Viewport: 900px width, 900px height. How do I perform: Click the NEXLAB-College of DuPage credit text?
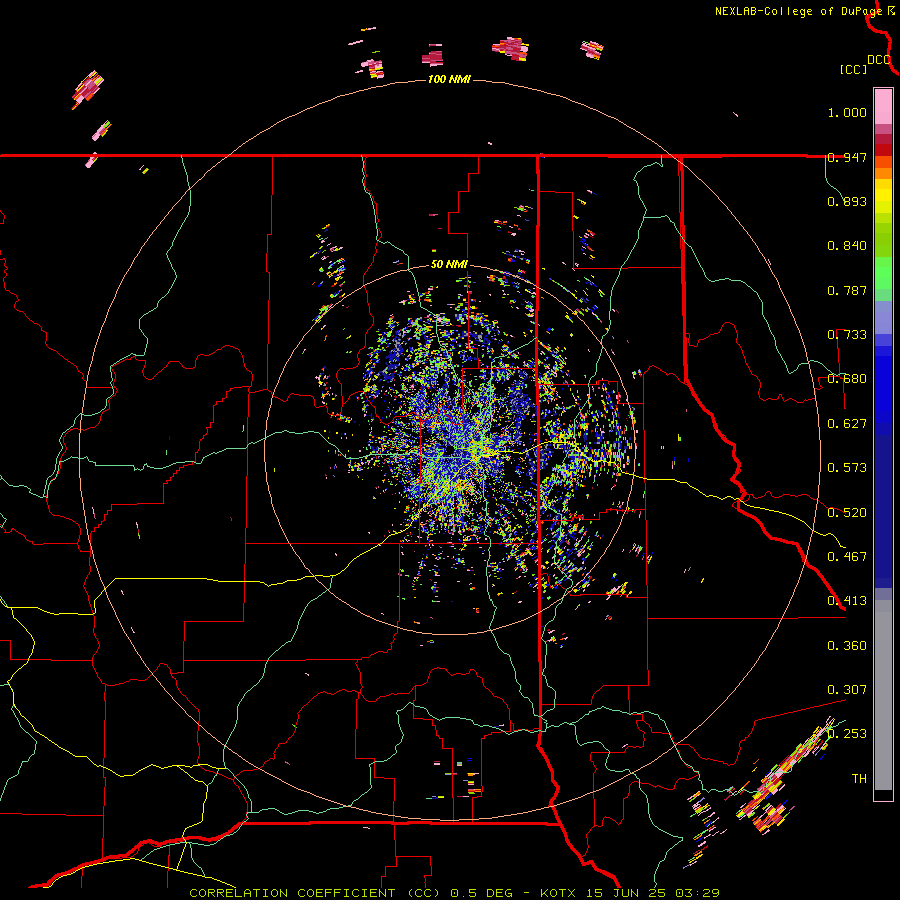click(x=798, y=11)
